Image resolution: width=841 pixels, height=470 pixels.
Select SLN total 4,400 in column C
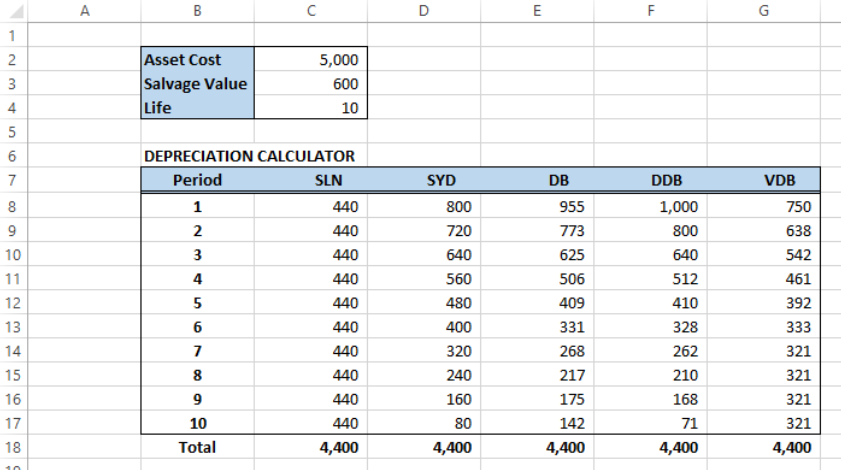pos(311,447)
